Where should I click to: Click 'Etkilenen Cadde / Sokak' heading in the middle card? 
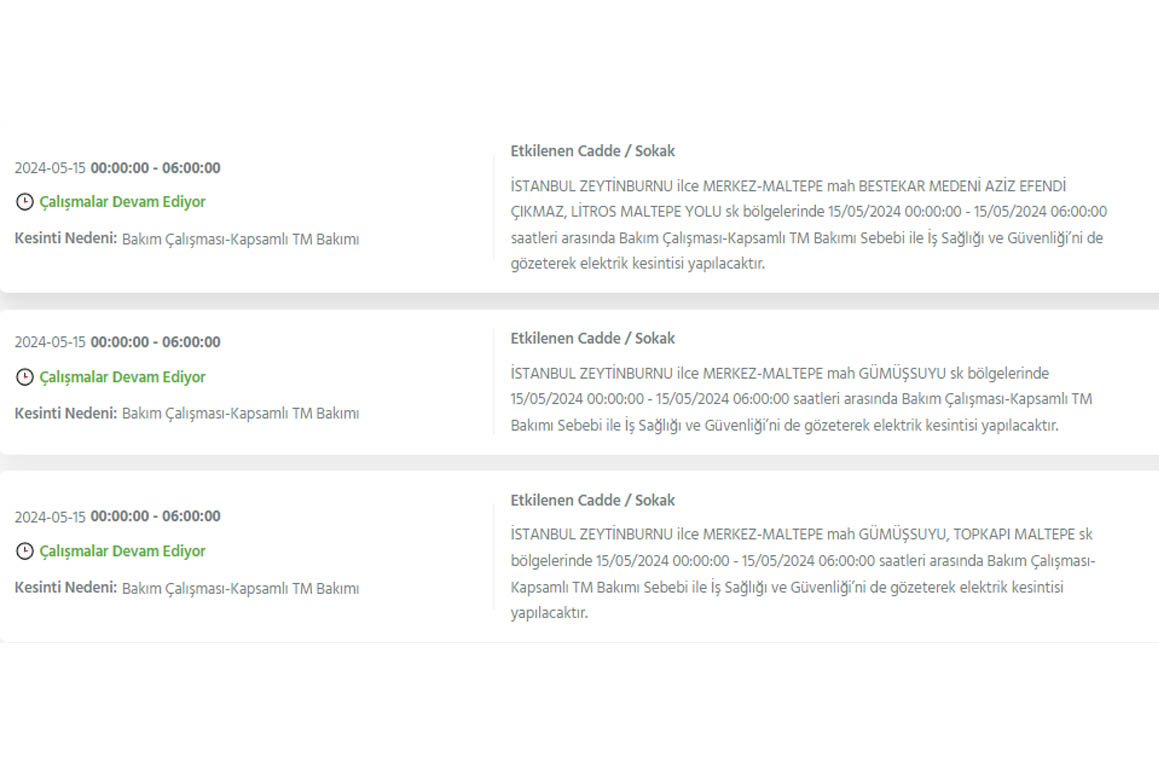(592, 338)
